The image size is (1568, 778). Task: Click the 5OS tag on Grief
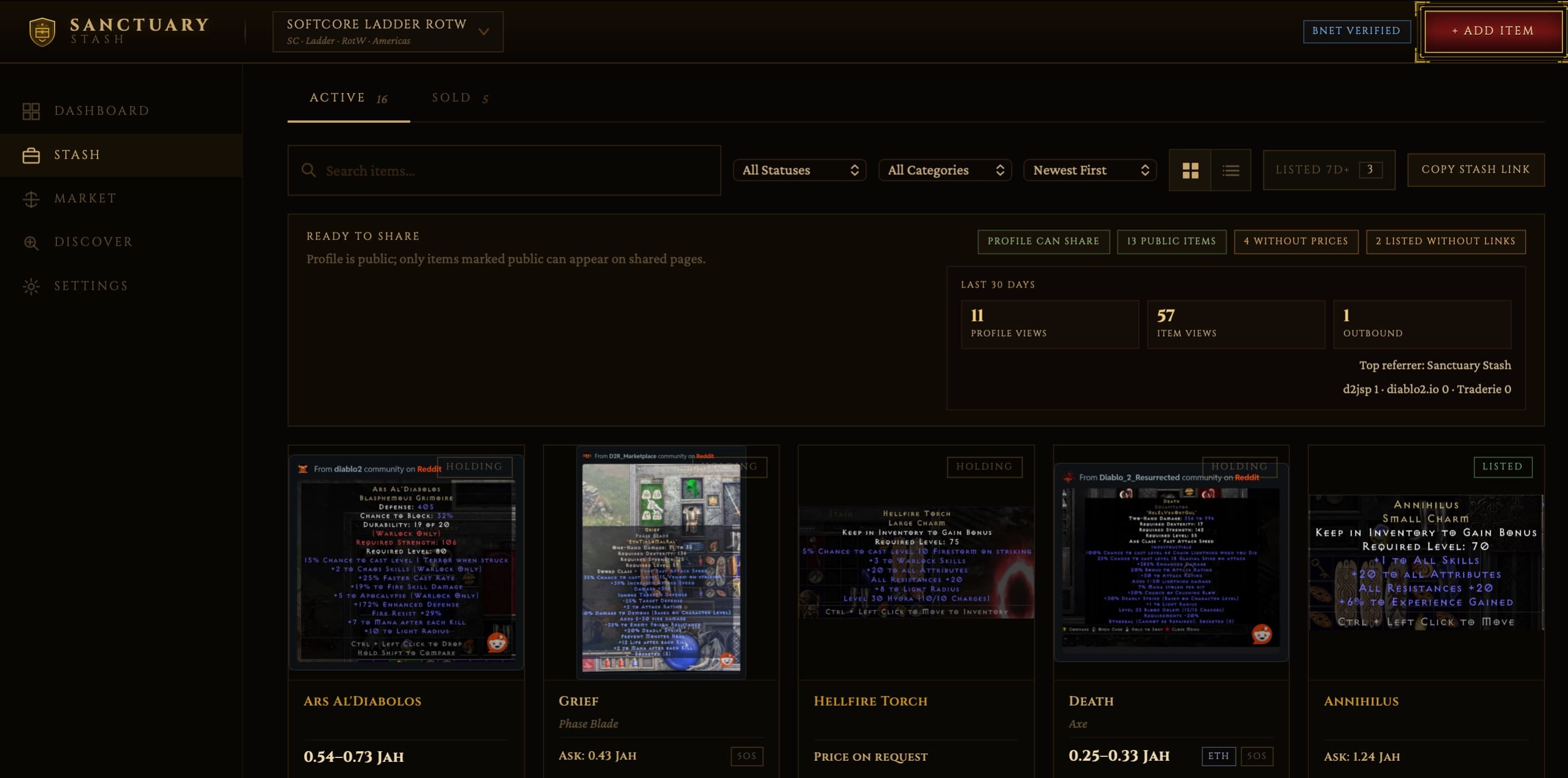pos(746,756)
